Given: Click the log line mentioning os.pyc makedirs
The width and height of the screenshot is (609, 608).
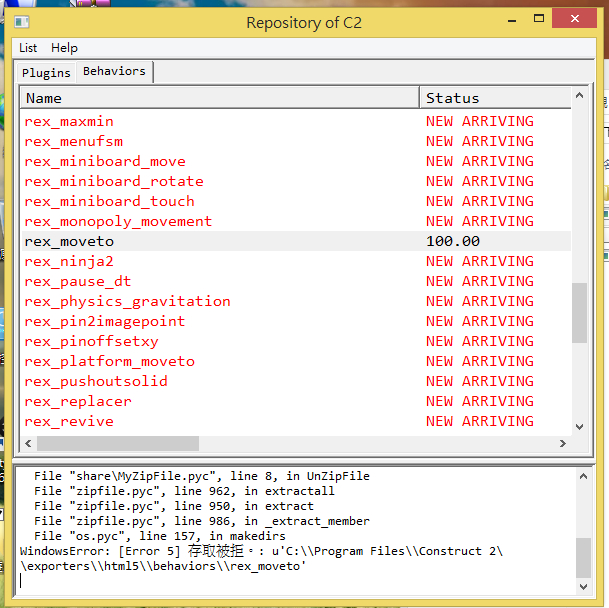Looking at the screenshot, I should (160, 536).
